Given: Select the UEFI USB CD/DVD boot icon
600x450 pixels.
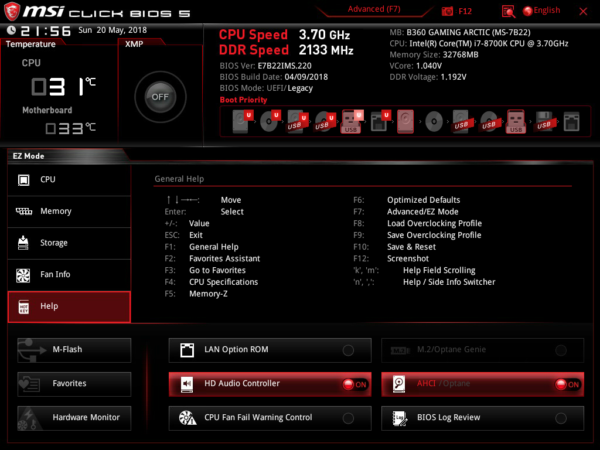Looking at the screenshot, I should (325, 122).
